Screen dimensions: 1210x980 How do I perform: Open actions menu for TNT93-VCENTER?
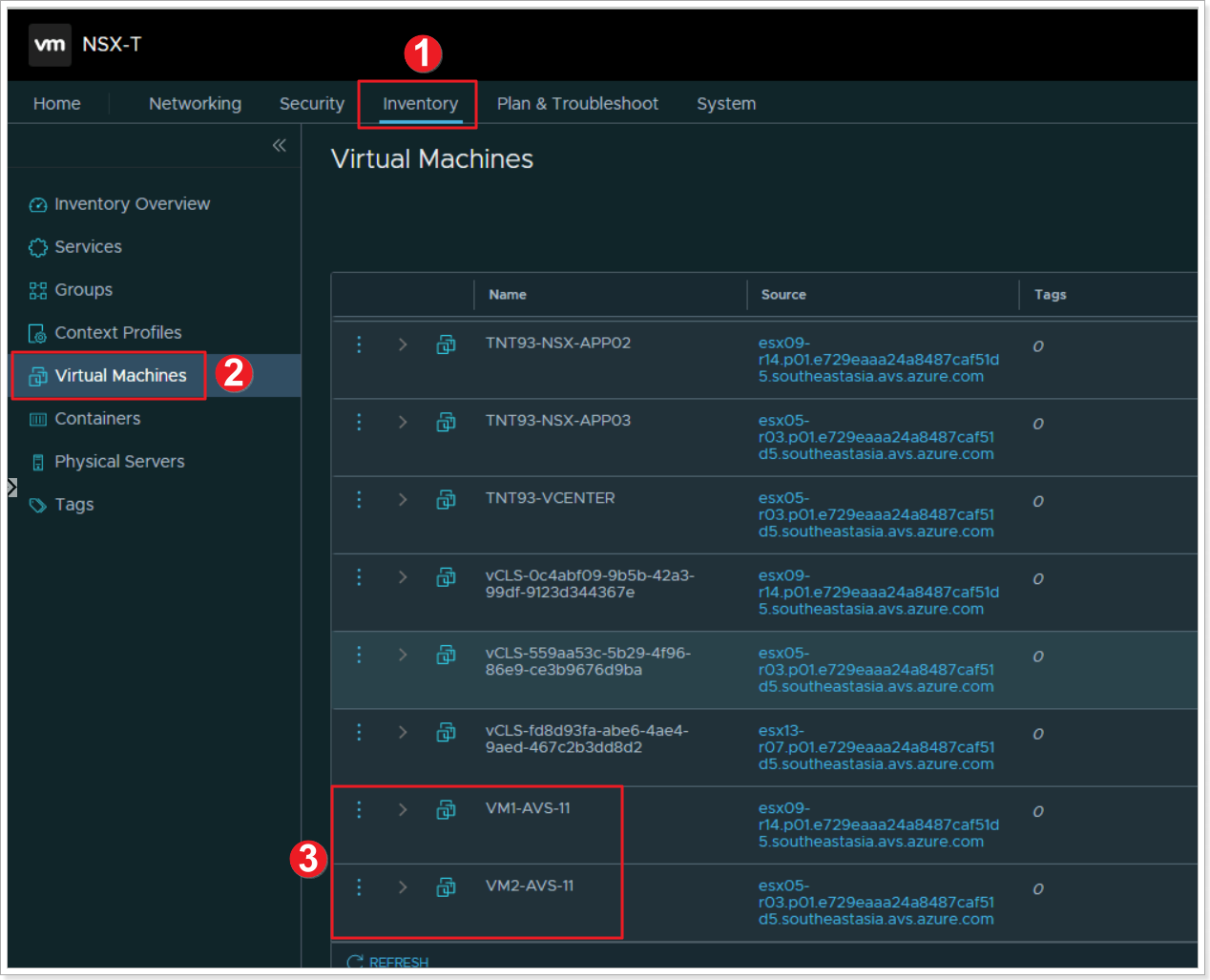click(359, 499)
